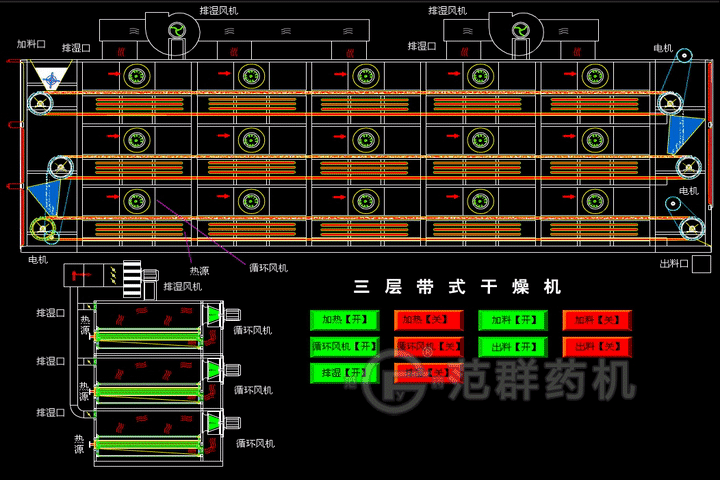The height and width of the screenshot is (480, 720).
Task: Click the bottom-left green drive roller
Action: (42, 229)
